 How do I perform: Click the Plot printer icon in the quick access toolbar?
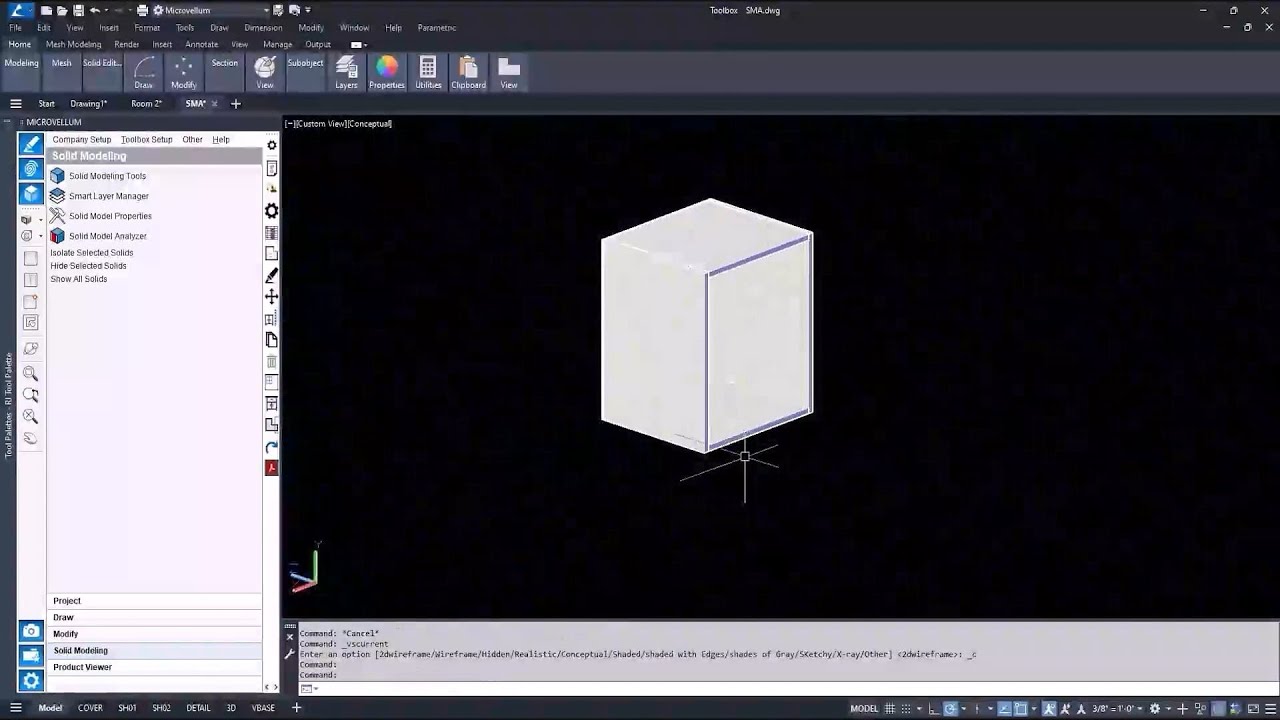pyautogui.click(x=142, y=10)
